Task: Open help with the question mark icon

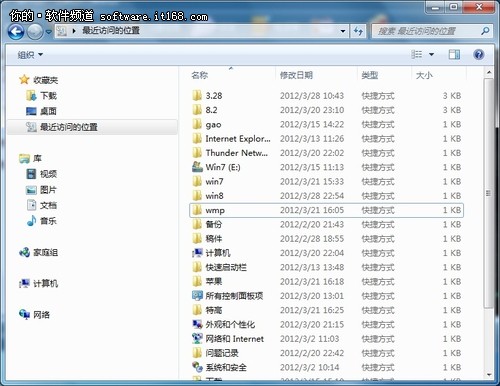Action: coord(479,54)
